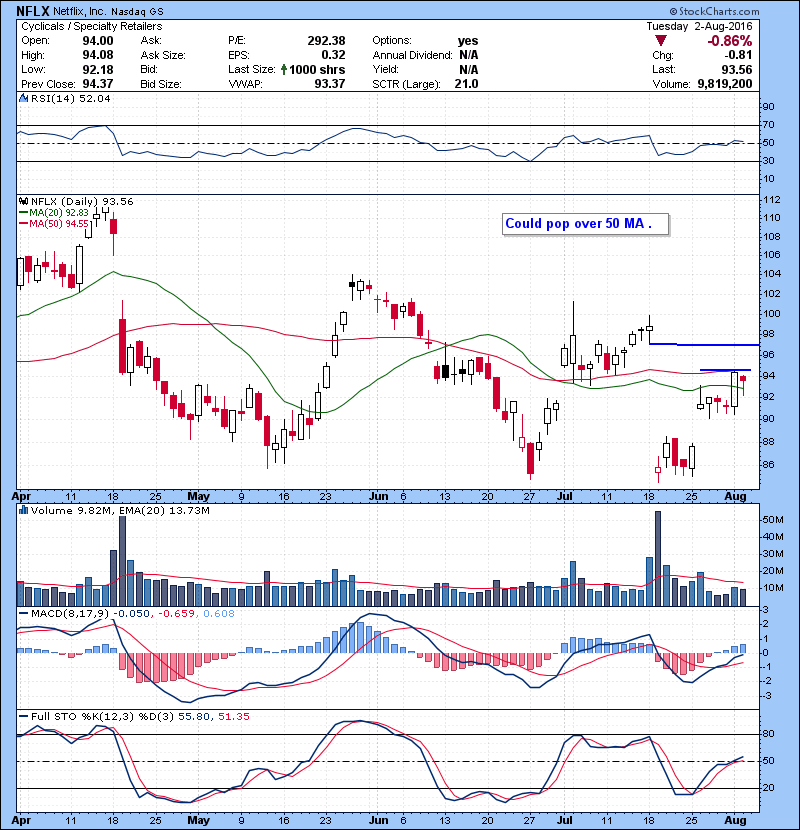Screen dimensions: 800x830
Task: Click the 'Aug' label on the price-chart date axis
Action: [735, 497]
